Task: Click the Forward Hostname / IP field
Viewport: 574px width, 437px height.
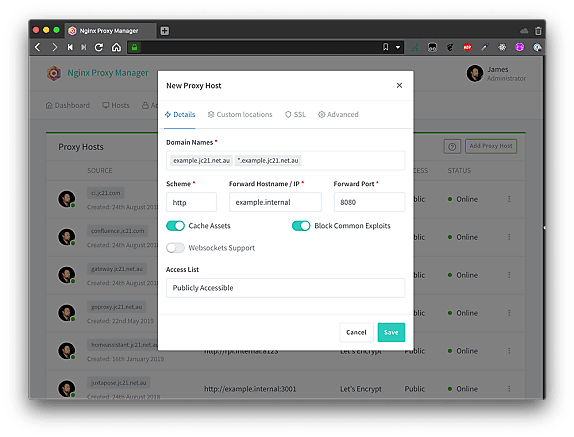Action: [x=275, y=202]
